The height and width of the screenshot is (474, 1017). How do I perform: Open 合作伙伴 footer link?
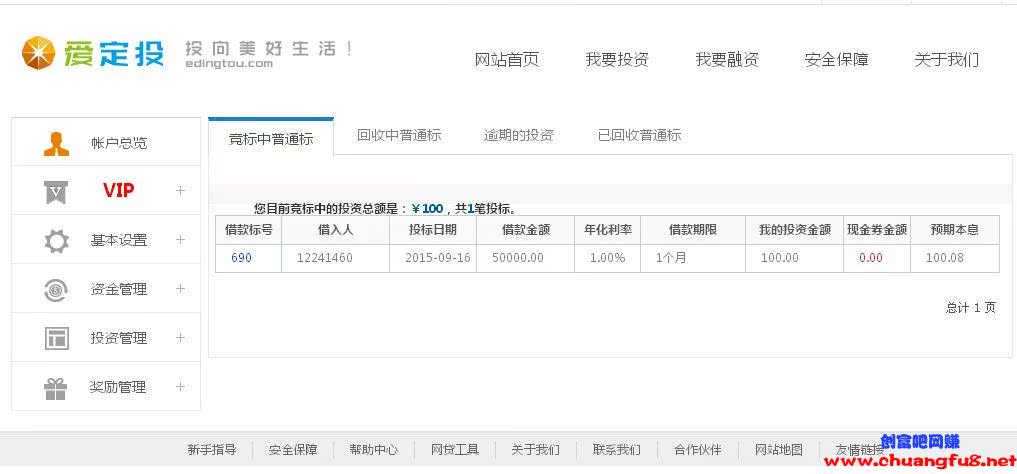(x=697, y=449)
